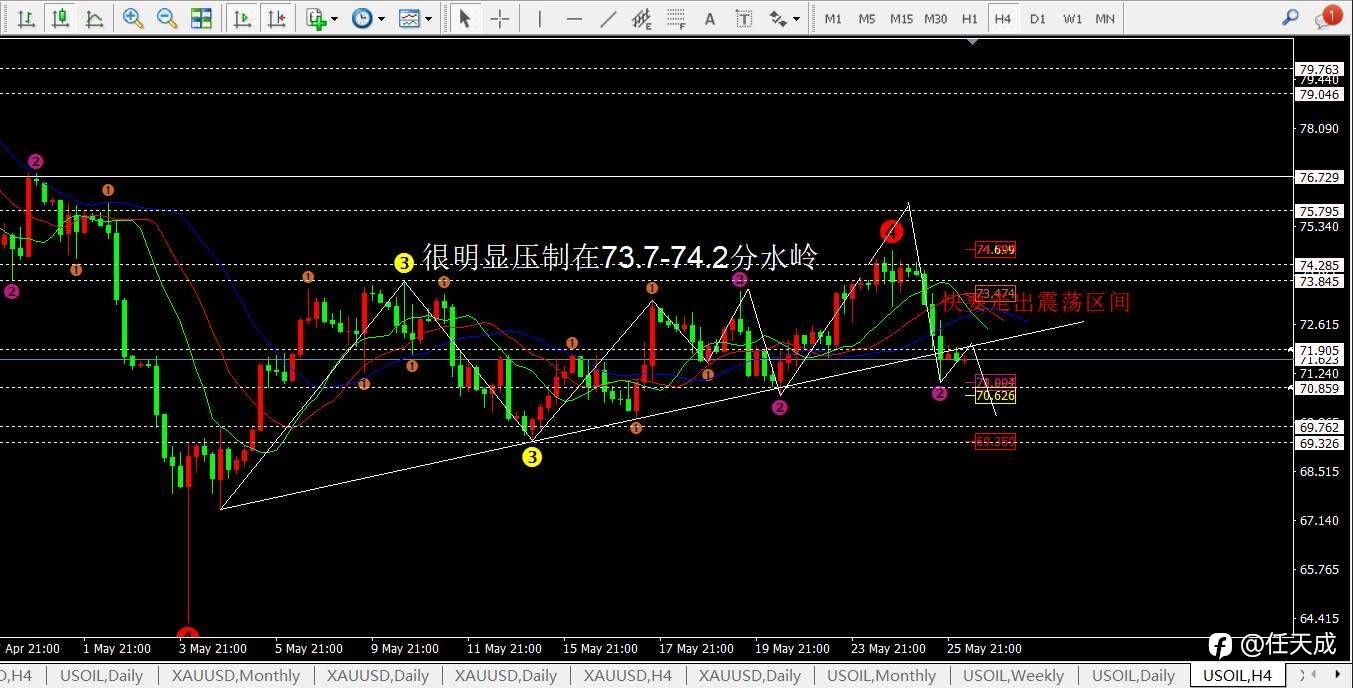Switch timeframe to M30
The height and width of the screenshot is (688, 1353).
click(936, 18)
